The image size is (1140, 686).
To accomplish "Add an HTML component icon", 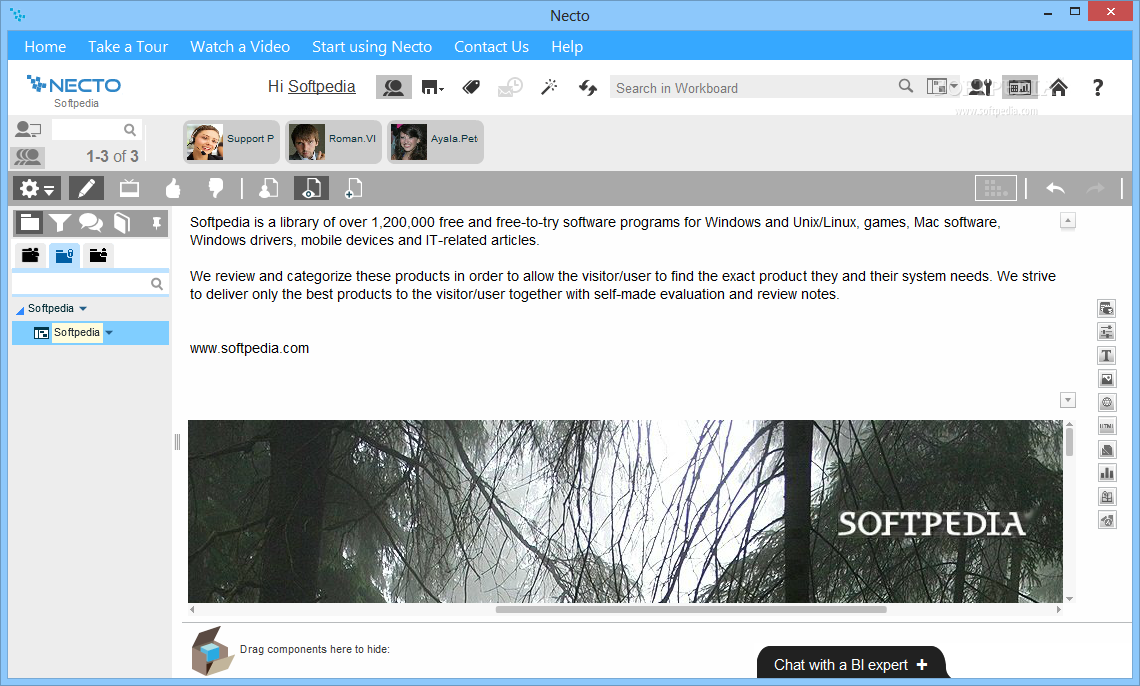I will coord(1107,426).
